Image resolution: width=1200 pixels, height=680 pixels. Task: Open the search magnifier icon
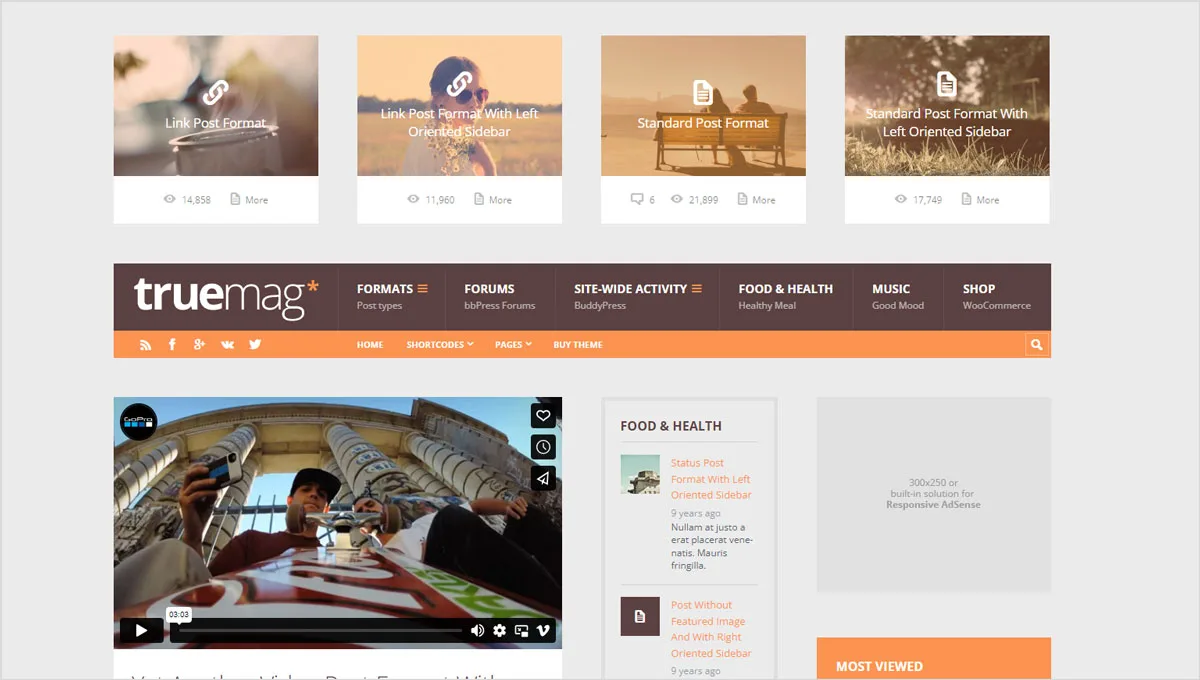point(1036,344)
